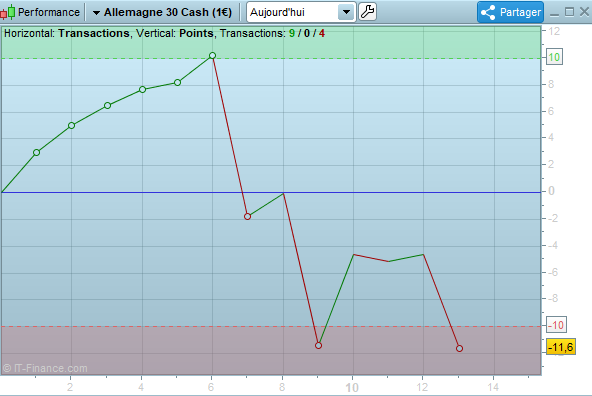
Task: Select the final data point at transaction 13
Action: 459,348
